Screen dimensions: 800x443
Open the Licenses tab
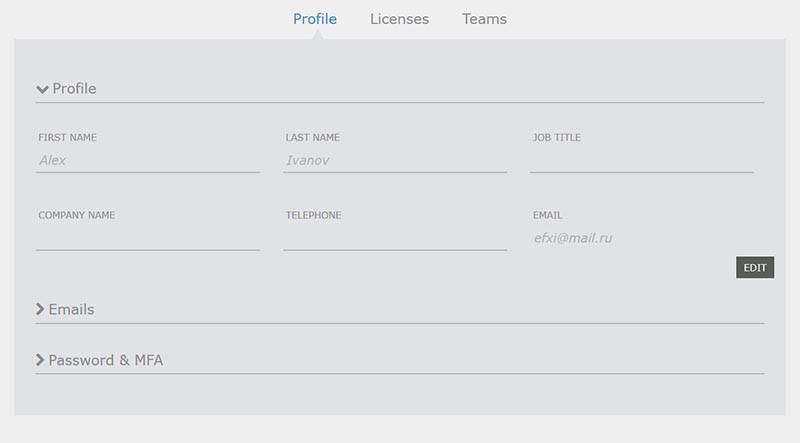tap(399, 19)
